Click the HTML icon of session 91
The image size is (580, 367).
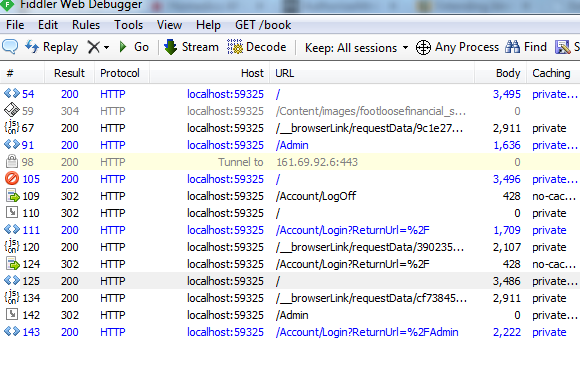point(12,144)
